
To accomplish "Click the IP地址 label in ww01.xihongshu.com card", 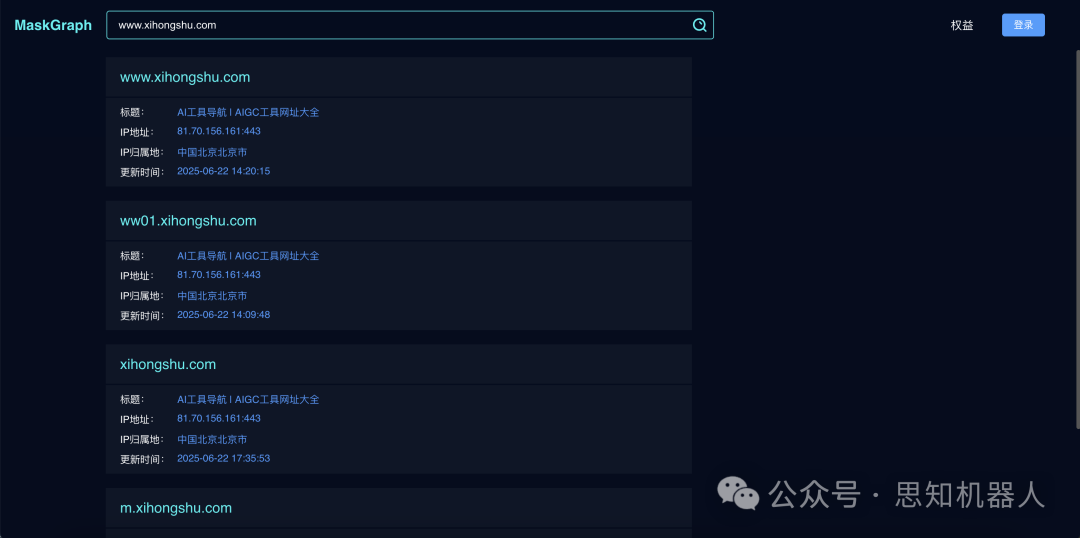I will coord(137,276).
